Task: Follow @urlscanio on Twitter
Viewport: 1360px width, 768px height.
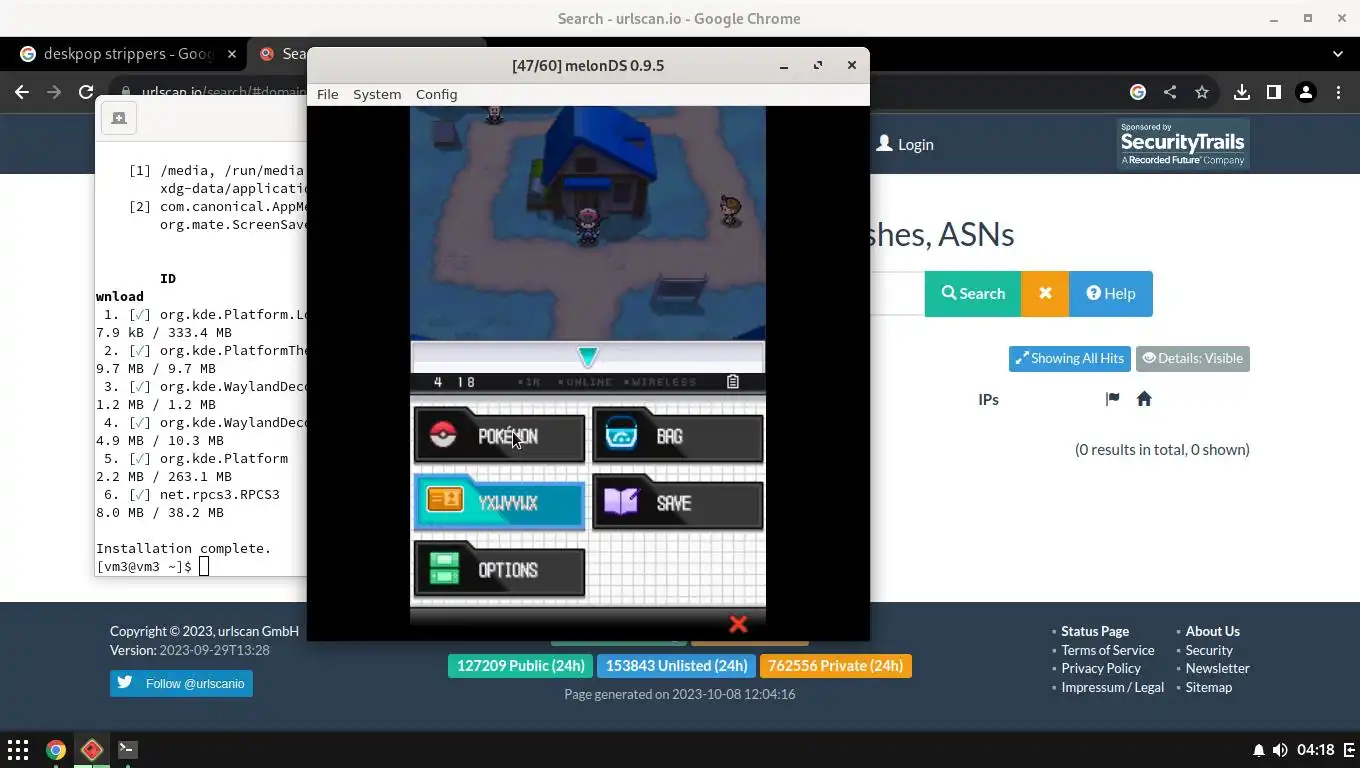Action: click(181, 683)
